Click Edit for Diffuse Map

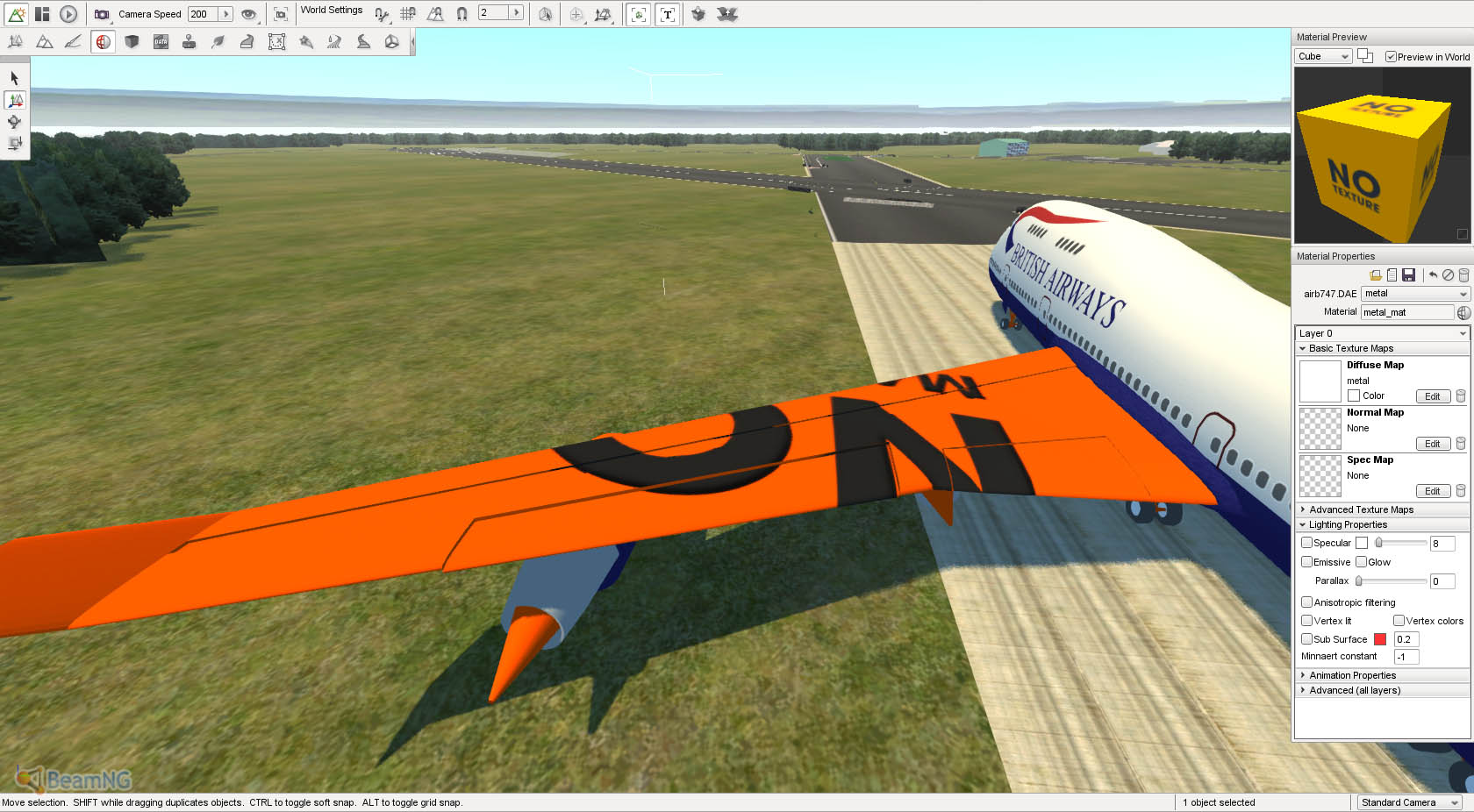pos(1433,396)
